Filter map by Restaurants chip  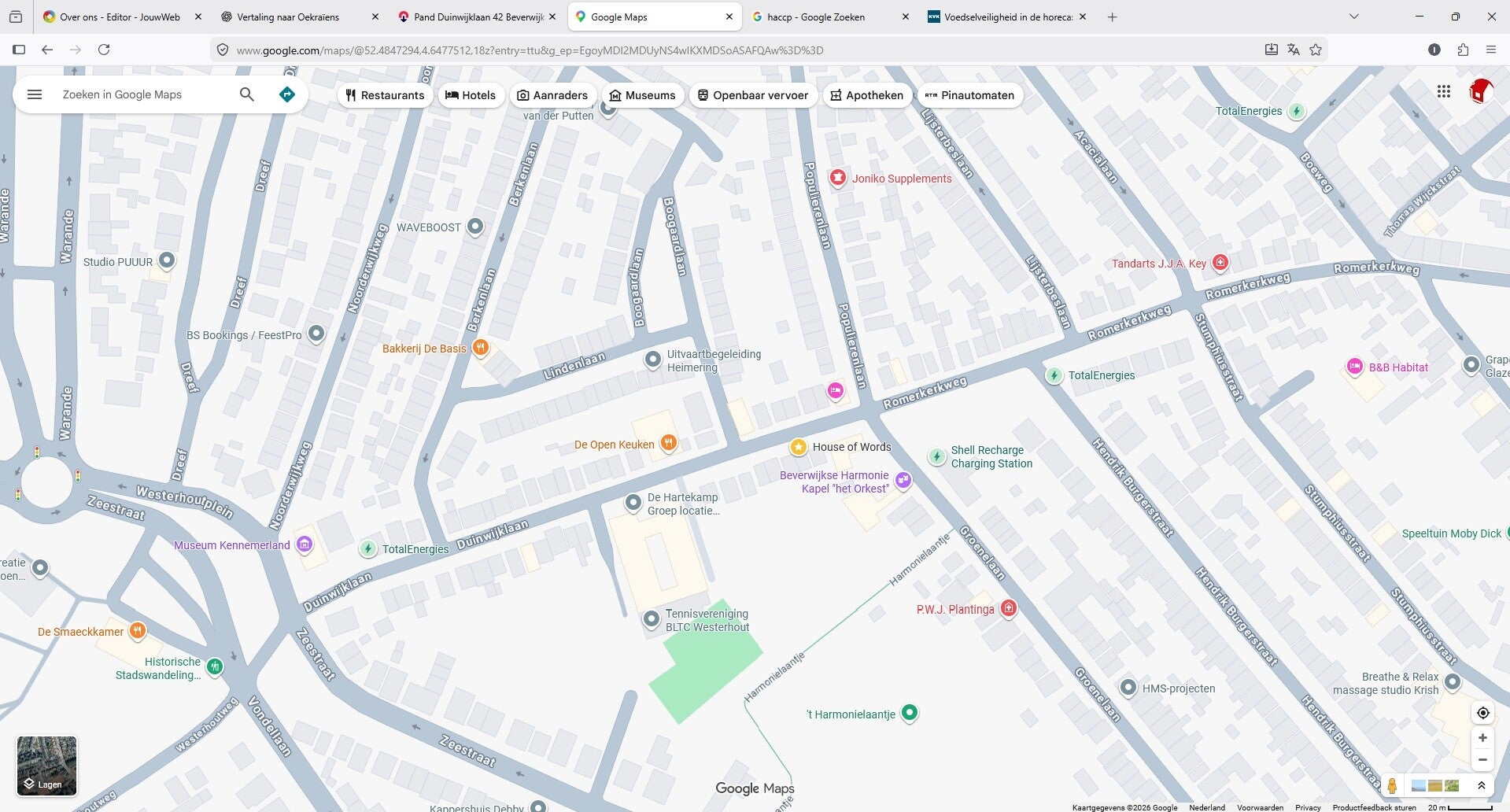(385, 95)
